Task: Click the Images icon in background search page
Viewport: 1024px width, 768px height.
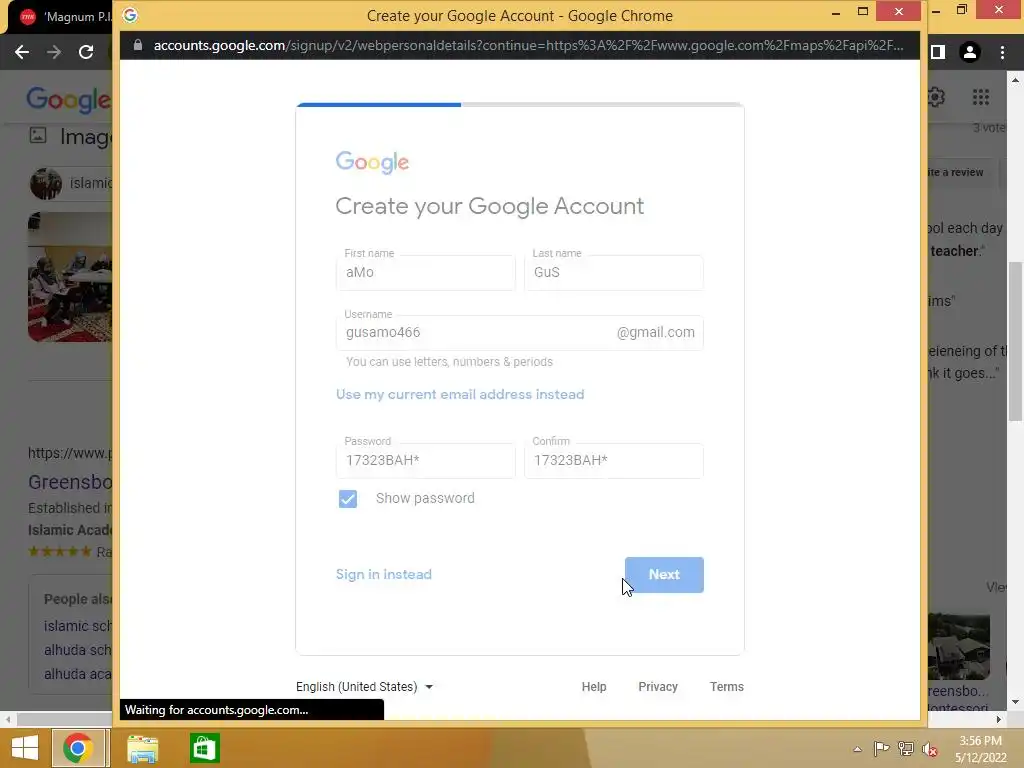Action: tap(38, 135)
